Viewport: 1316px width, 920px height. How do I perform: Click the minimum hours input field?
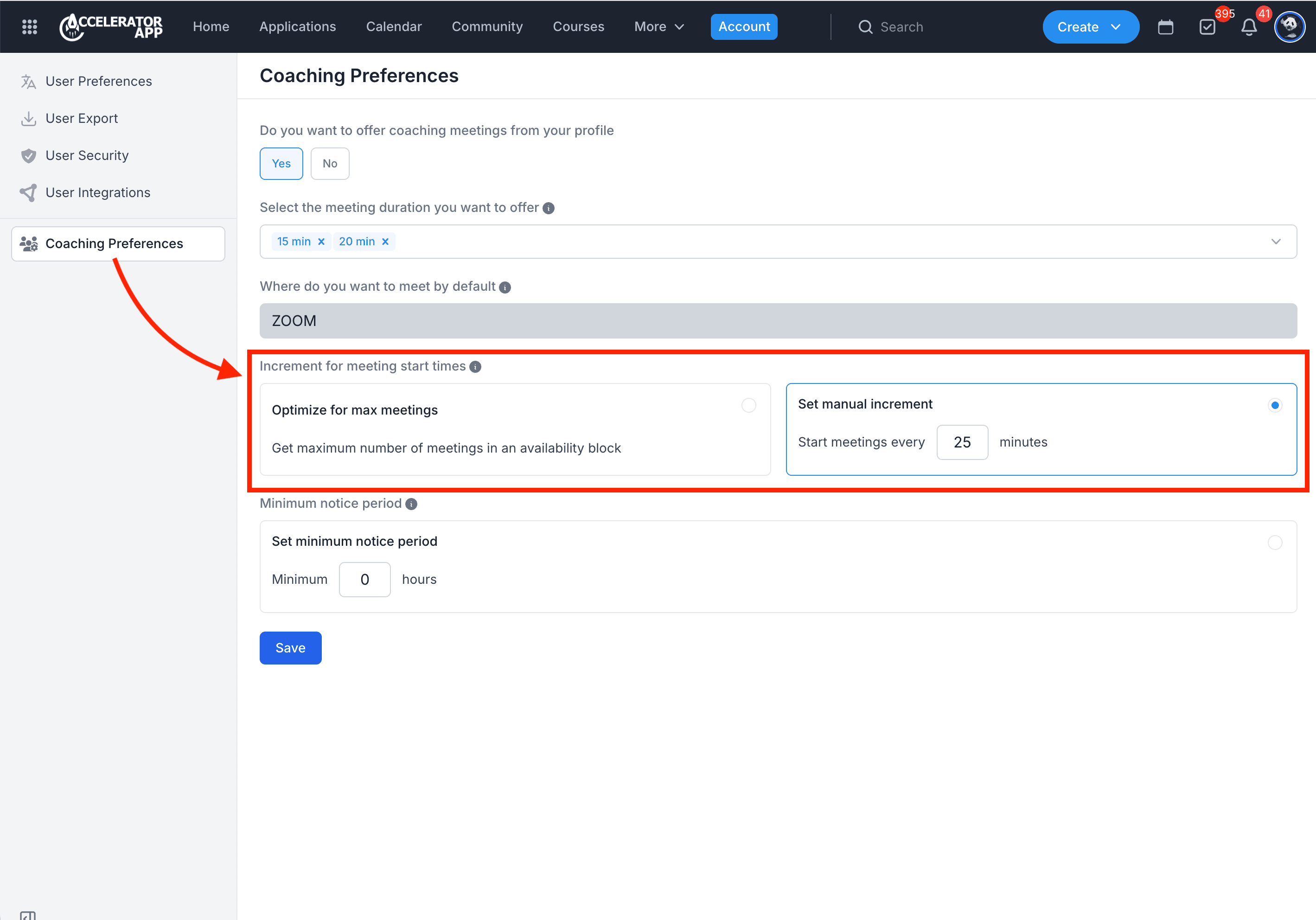pos(364,580)
